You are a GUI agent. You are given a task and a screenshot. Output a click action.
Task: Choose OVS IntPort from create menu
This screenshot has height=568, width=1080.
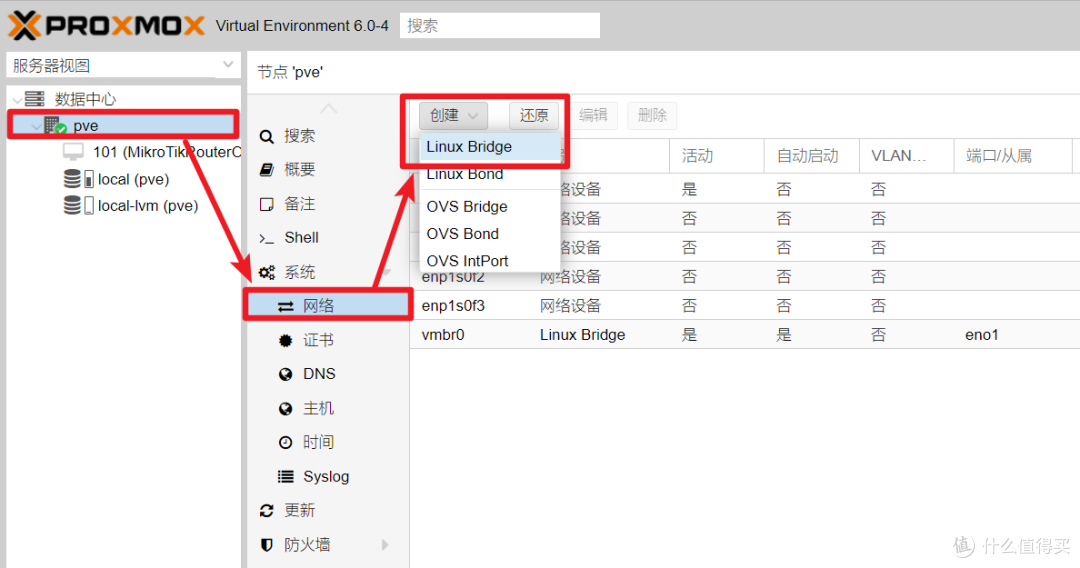pos(490,261)
